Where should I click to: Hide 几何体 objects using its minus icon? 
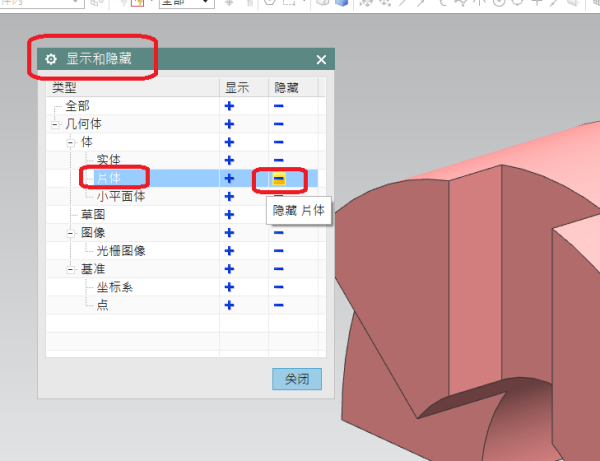pos(279,124)
